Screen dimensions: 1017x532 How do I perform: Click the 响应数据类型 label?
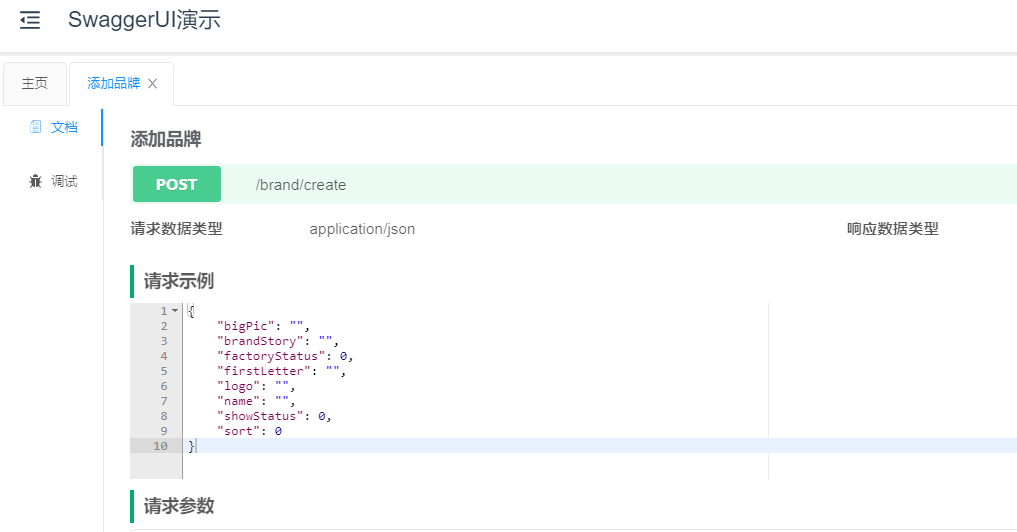click(x=892, y=228)
